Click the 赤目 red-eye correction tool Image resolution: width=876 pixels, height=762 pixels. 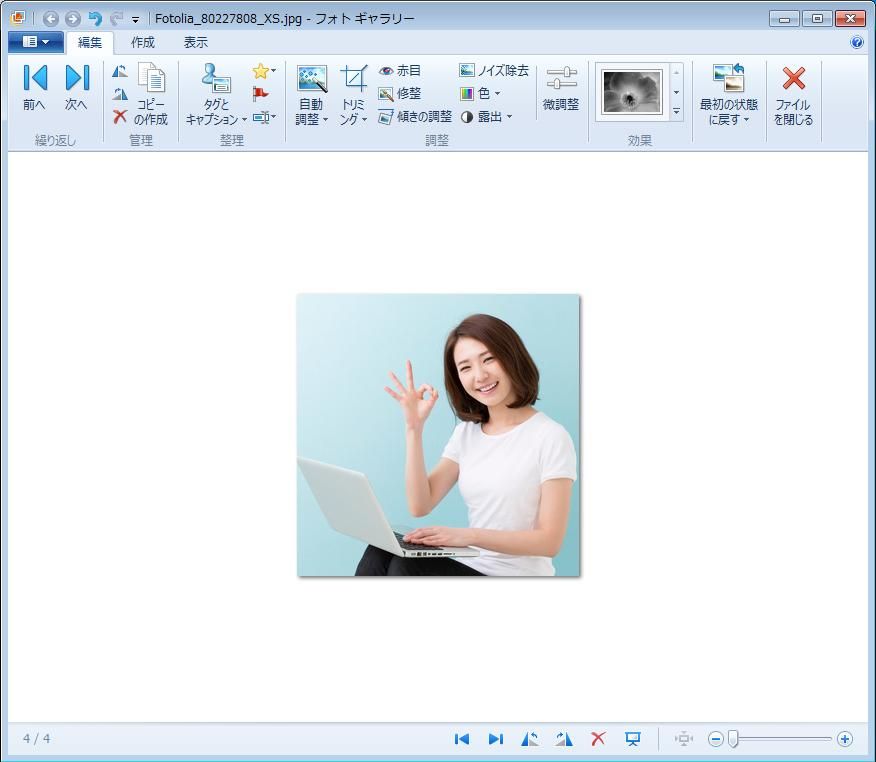[x=400, y=71]
